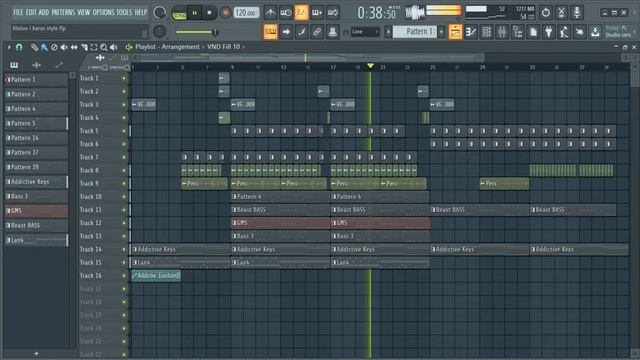Mute Track 16 with its green switch
Viewport: 640px width, 360px height.
[124, 276]
